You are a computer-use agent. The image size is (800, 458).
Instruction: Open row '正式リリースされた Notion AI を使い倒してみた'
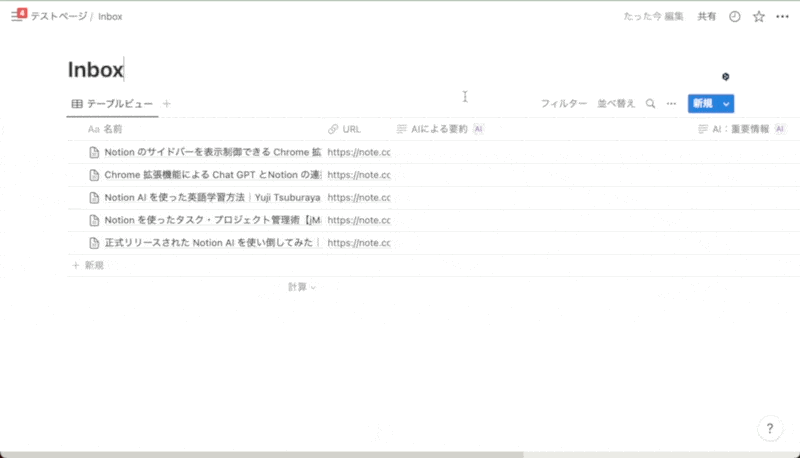point(213,243)
